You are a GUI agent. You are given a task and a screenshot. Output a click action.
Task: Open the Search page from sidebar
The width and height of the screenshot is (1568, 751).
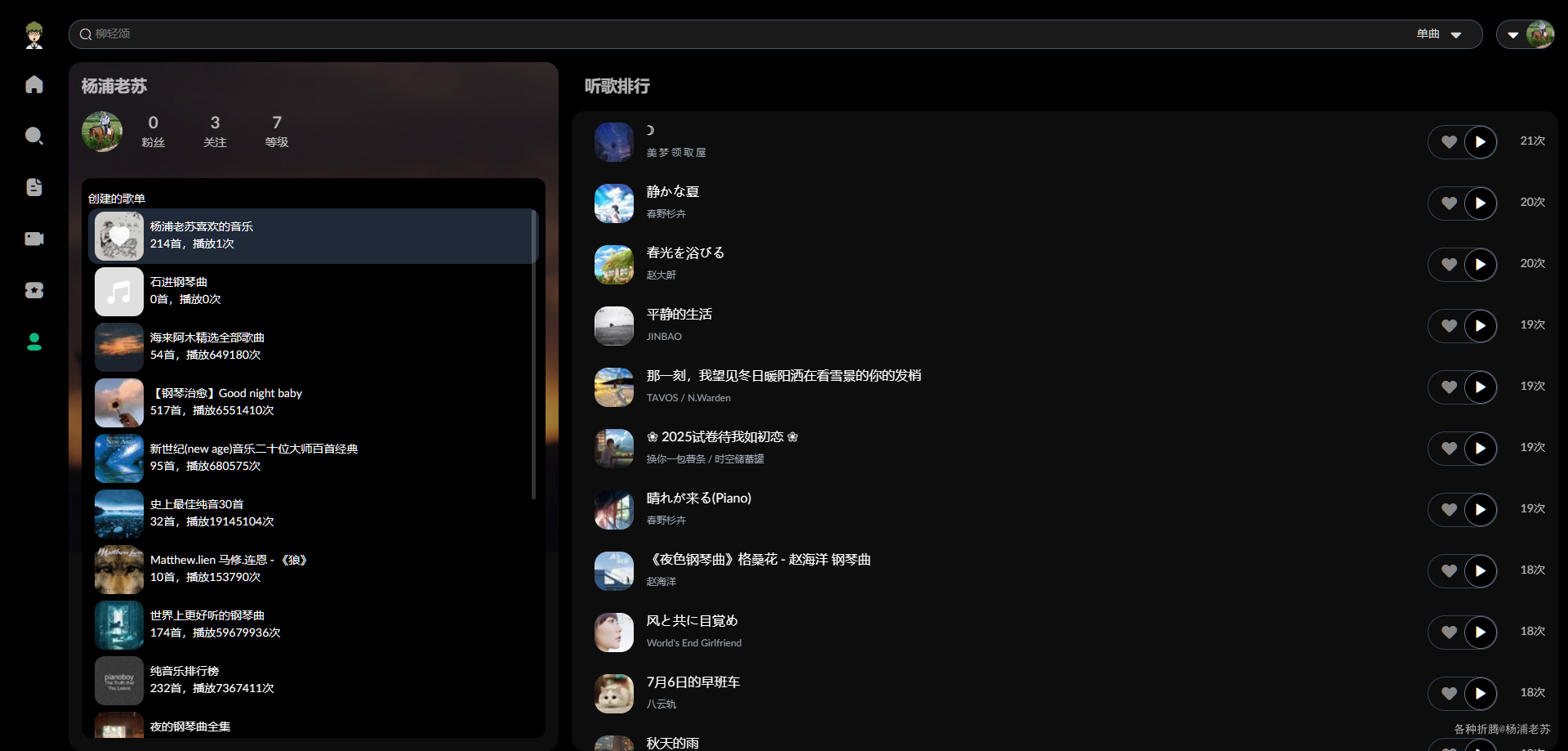tap(34, 136)
